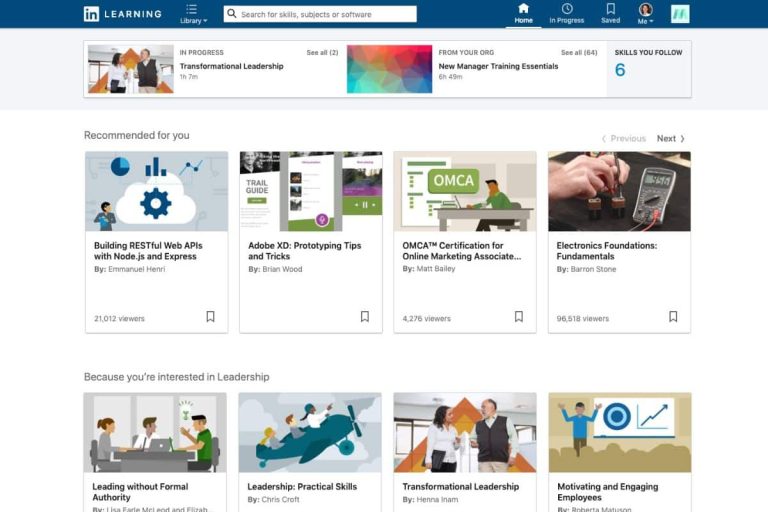Go to the Home tab
Viewport: 768px width, 512px height.
coord(523,14)
